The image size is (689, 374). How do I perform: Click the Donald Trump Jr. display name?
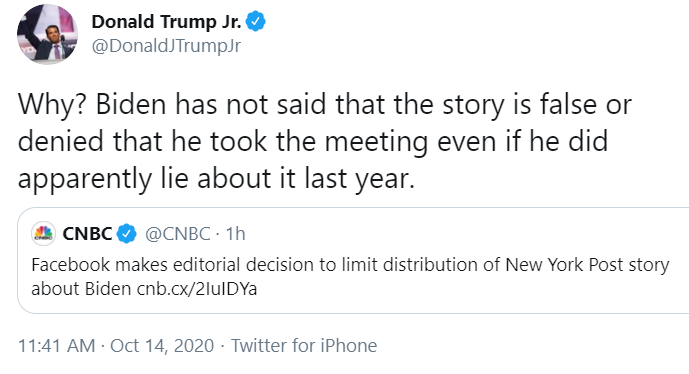click(x=167, y=22)
